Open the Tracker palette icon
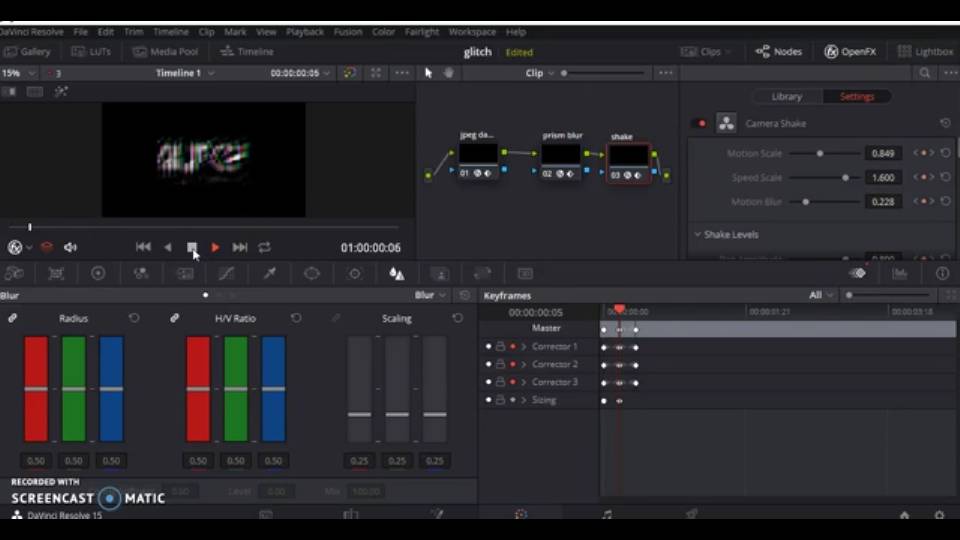The image size is (960, 540). tap(354, 274)
